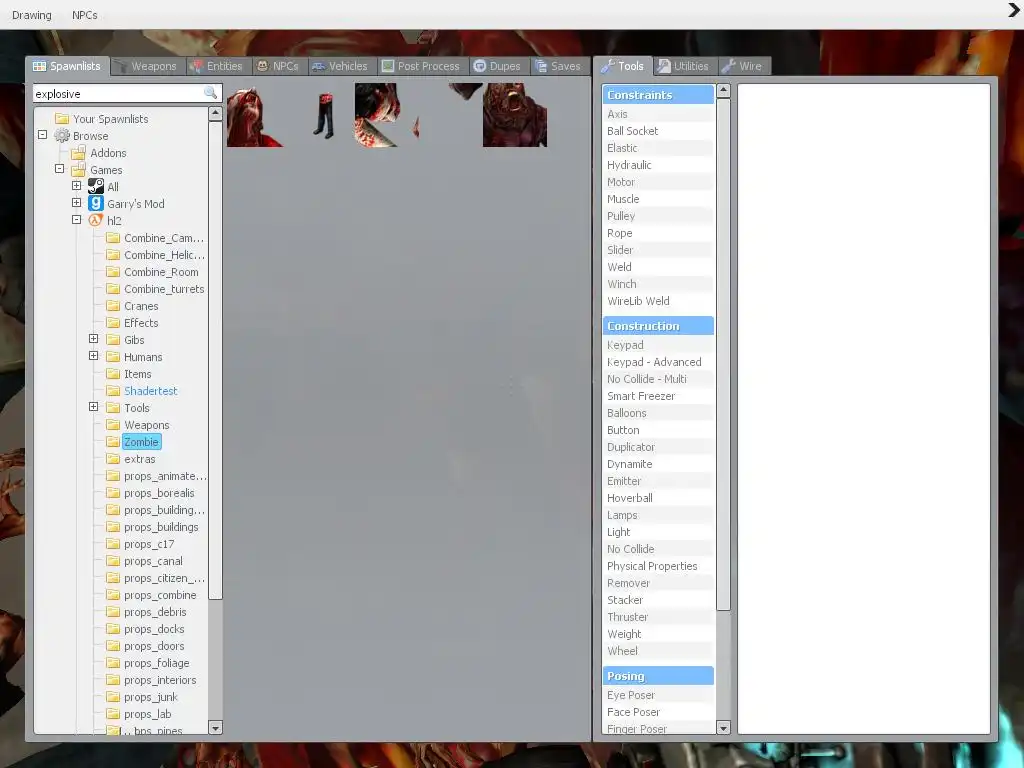Expand the Gibs folder
The image size is (1024, 768).
pyautogui.click(x=93, y=339)
